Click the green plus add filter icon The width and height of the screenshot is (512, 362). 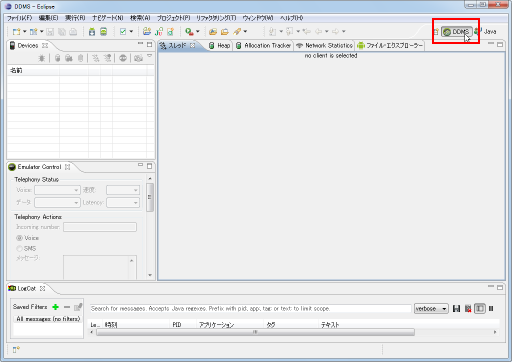click(x=56, y=307)
